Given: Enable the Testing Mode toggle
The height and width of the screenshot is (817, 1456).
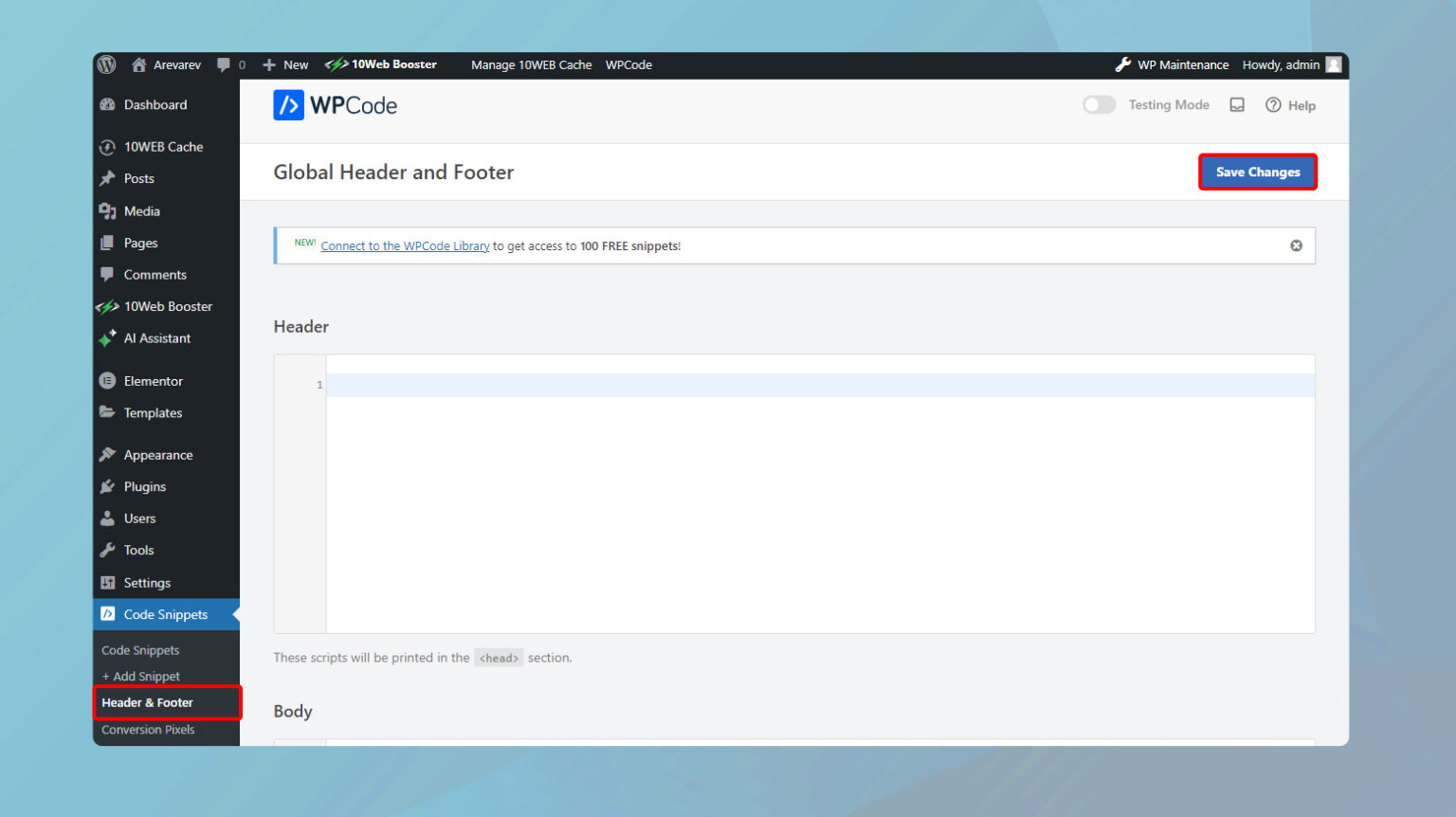Looking at the screenshot, I should click(1100, 105).
